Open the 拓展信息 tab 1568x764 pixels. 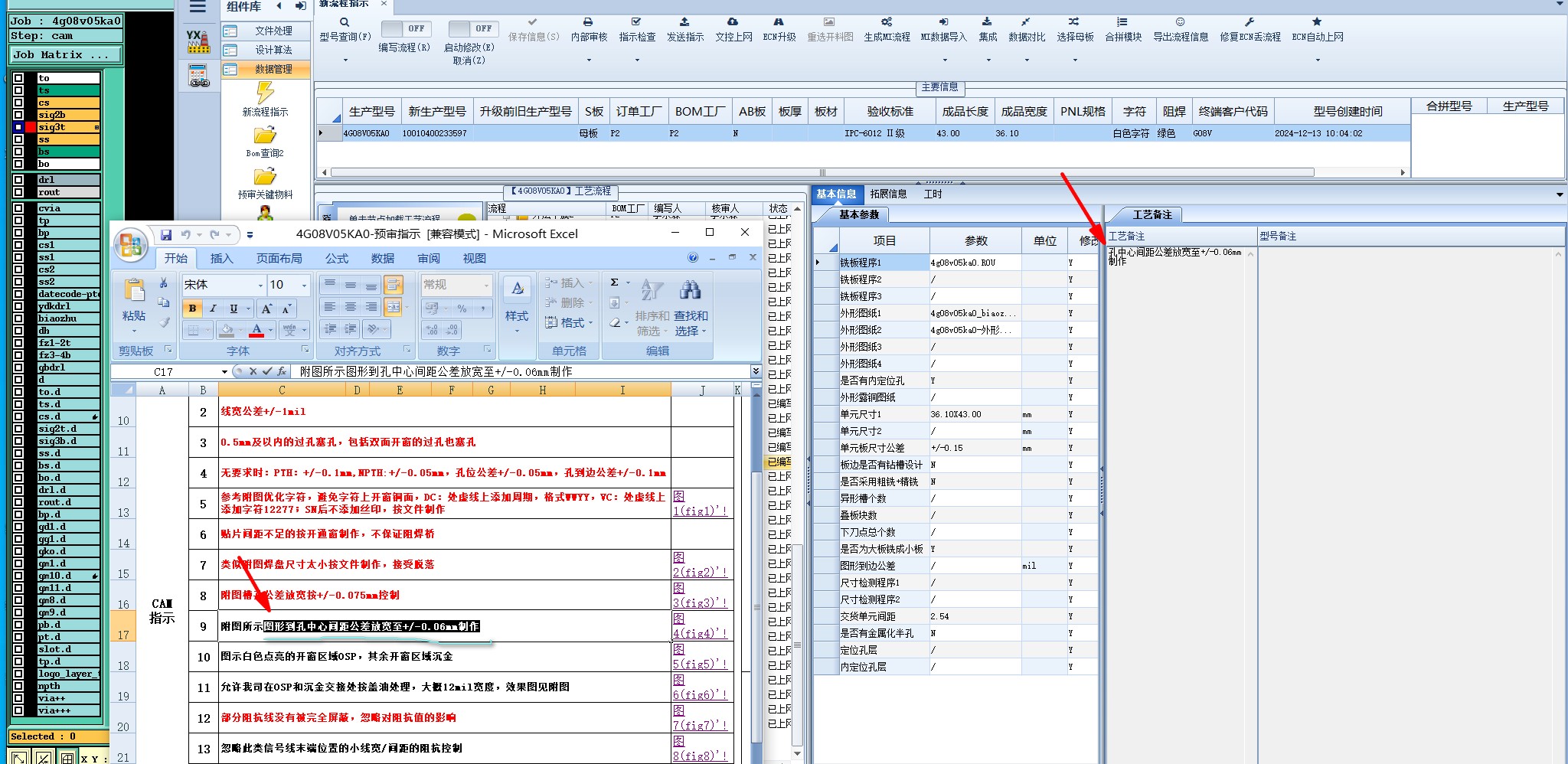pyautogui.click(x=888, y=194)
